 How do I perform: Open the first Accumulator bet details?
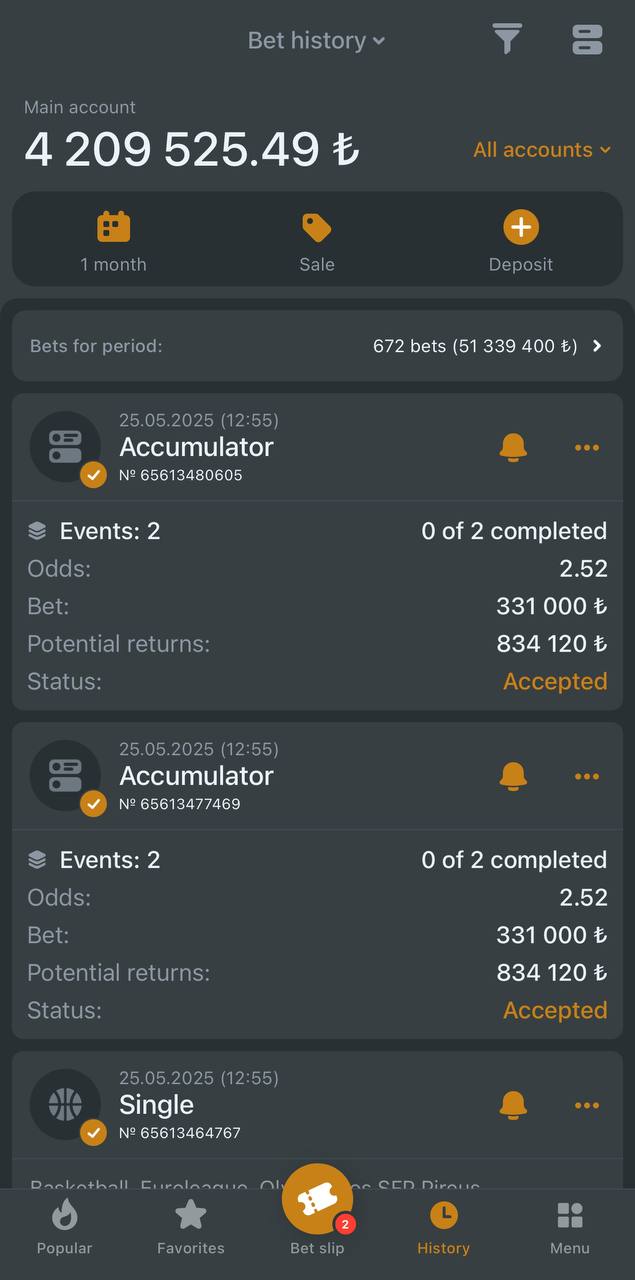(x=317, y=552)
